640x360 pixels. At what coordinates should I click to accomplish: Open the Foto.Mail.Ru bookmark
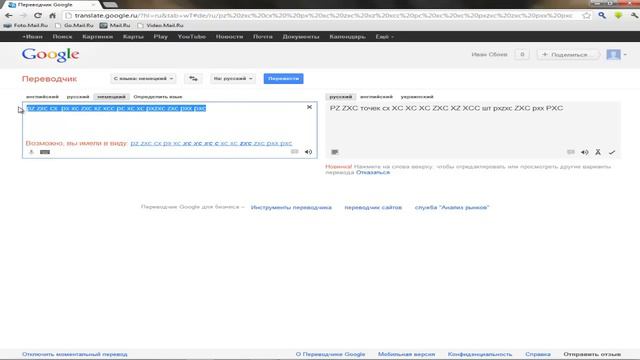[x=26, y=25]
